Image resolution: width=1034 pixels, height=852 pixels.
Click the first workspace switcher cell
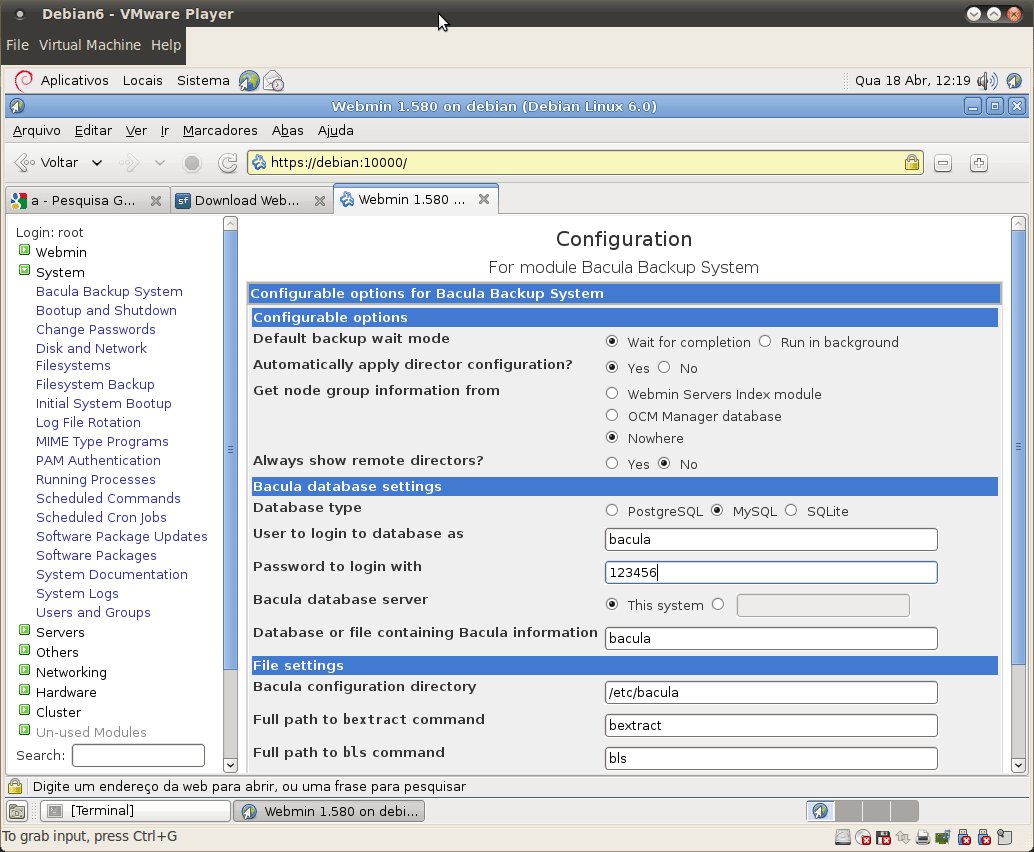pyautogui.click(x=821, y=810)
